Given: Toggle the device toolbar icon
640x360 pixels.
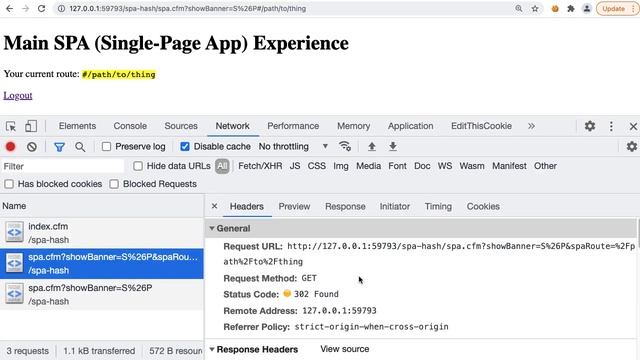Looking at the screenshot, I should [31, 126].
